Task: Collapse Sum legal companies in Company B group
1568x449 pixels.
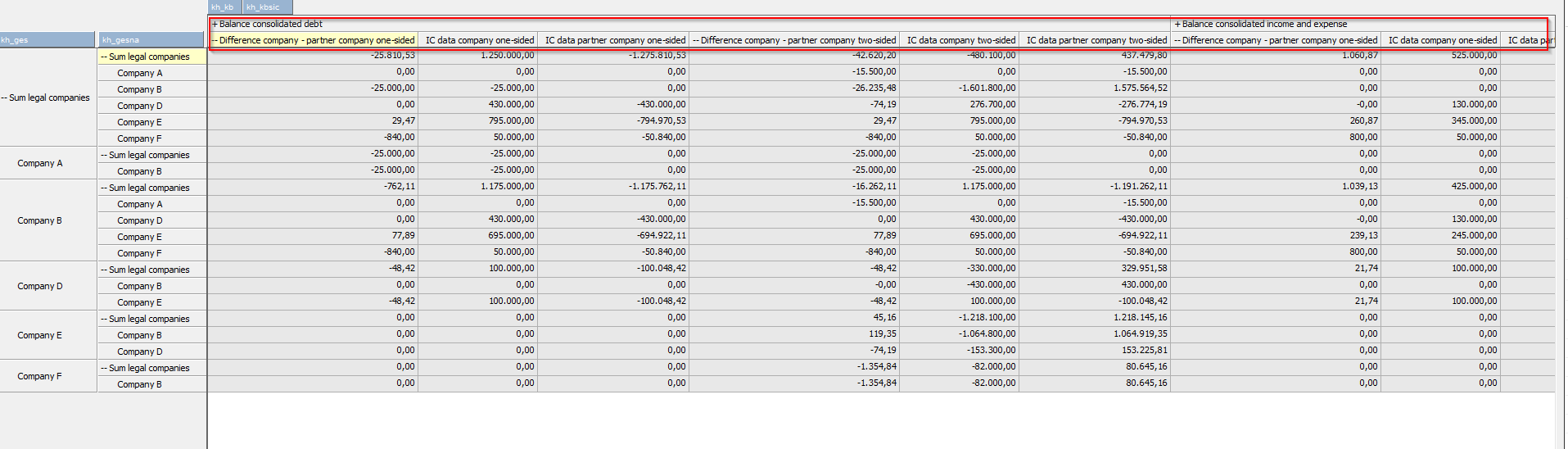Action: pyautogui.click(x=104, y=188)
